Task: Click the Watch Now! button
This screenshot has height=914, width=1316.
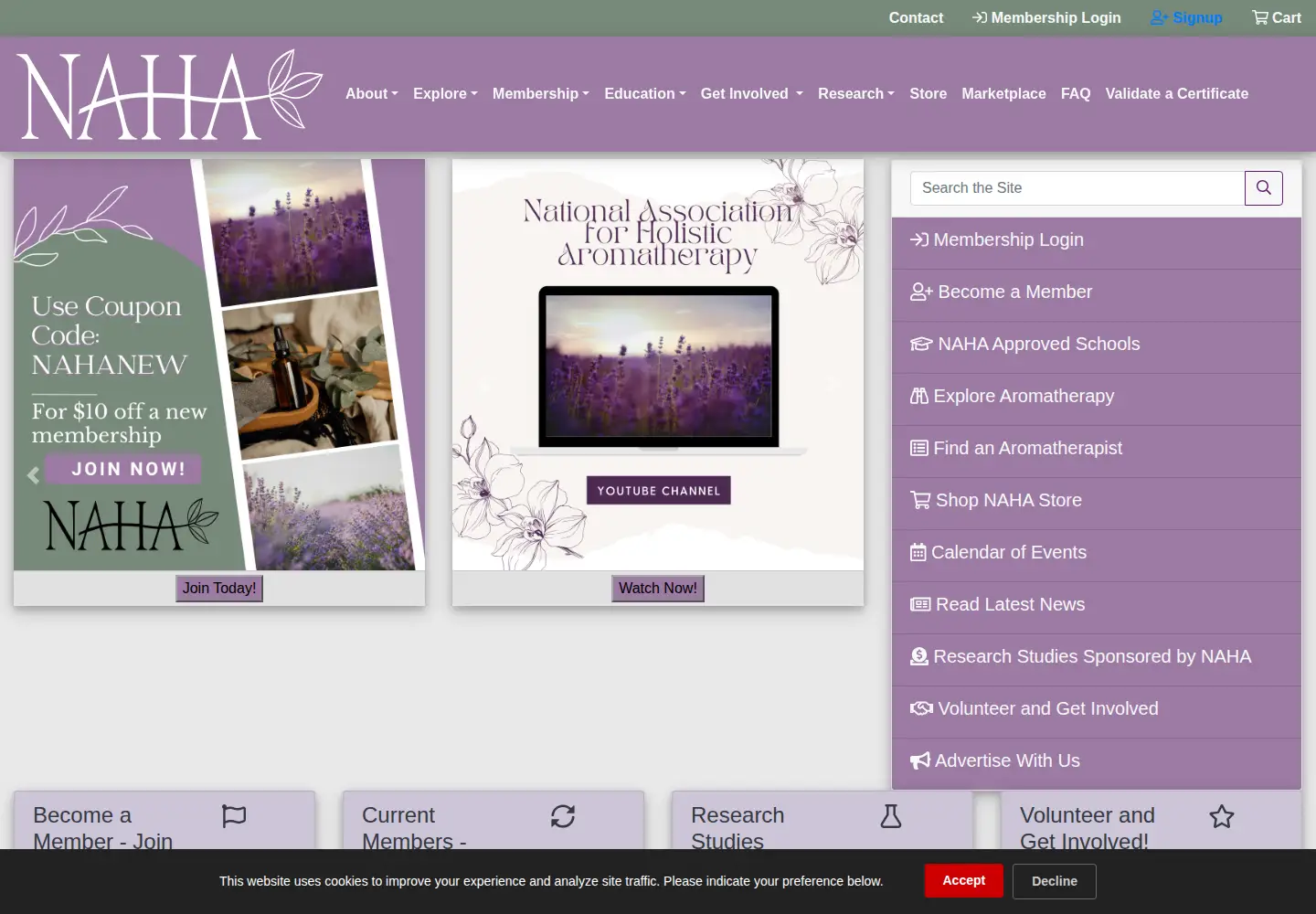Action: coord(658,589)
